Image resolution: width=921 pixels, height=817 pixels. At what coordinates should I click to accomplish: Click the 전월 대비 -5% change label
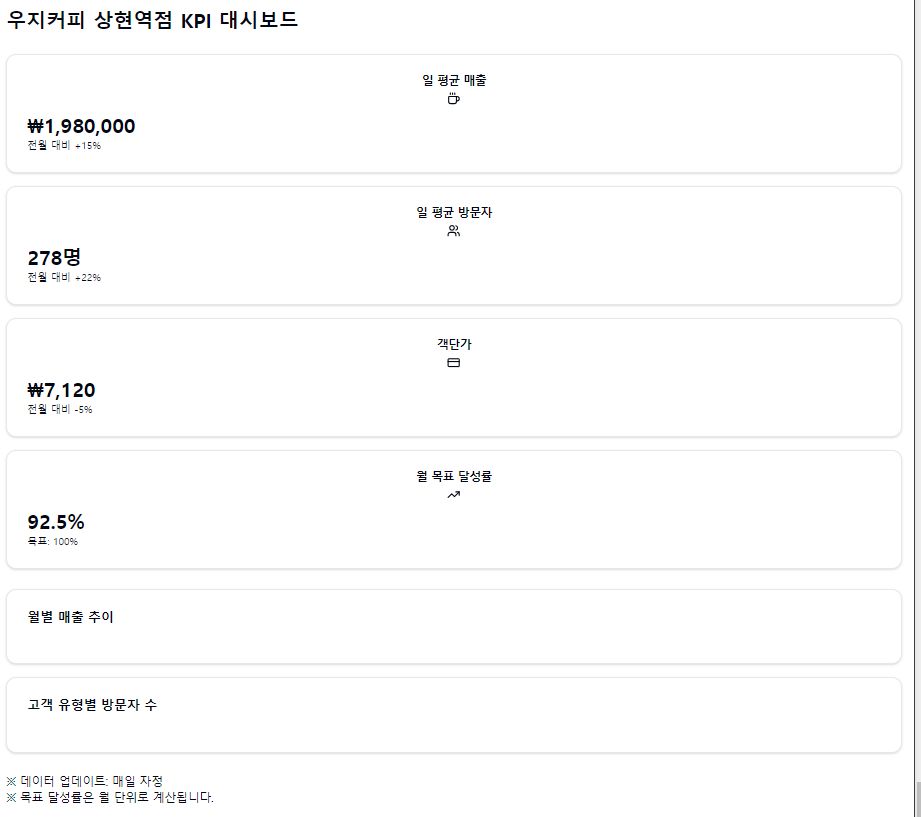[x=60, y=409]
